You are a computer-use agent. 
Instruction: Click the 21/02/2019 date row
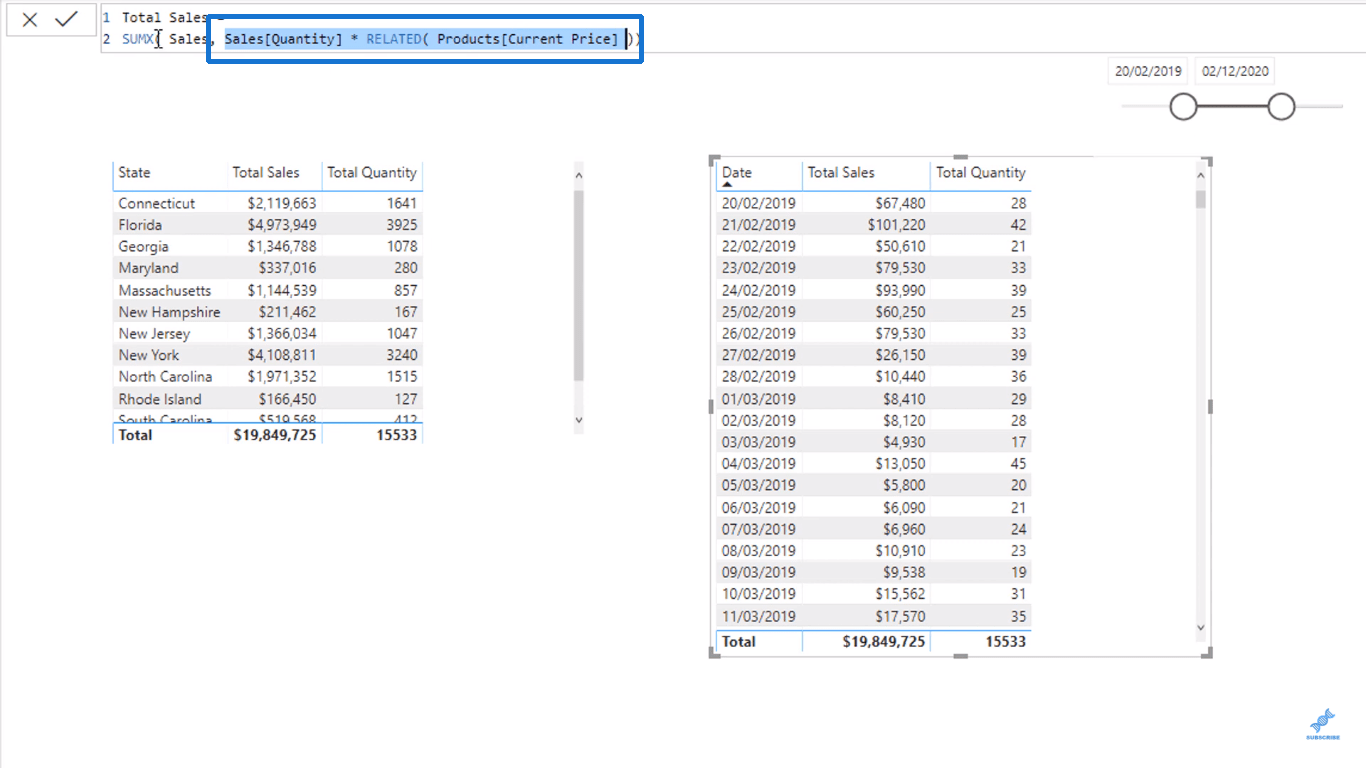point(874,225)
